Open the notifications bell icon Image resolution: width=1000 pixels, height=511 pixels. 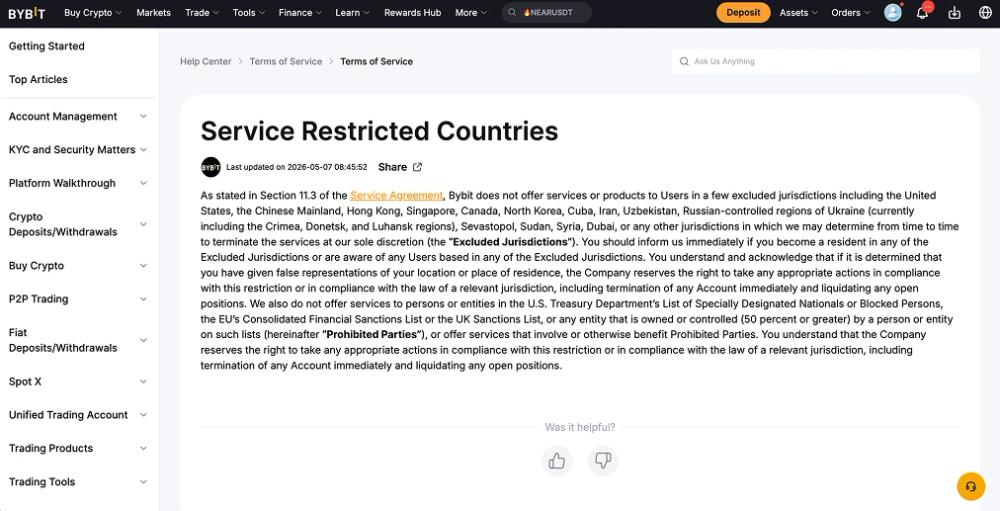tap(922, 13)
